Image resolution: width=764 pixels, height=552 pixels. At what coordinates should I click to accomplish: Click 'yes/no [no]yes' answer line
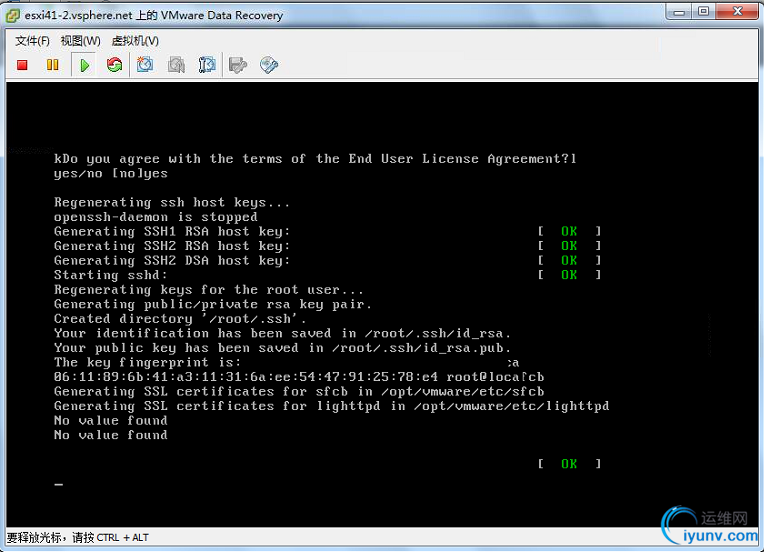111,173
